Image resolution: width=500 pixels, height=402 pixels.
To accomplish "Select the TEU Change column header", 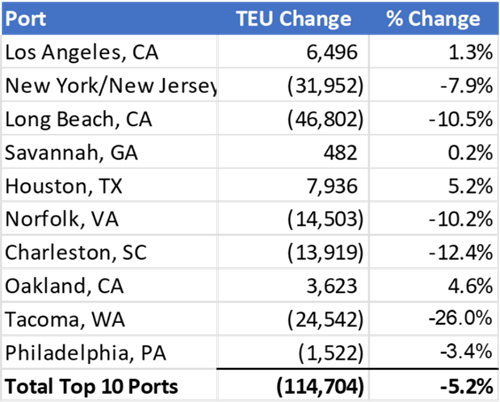I will 294,19.
